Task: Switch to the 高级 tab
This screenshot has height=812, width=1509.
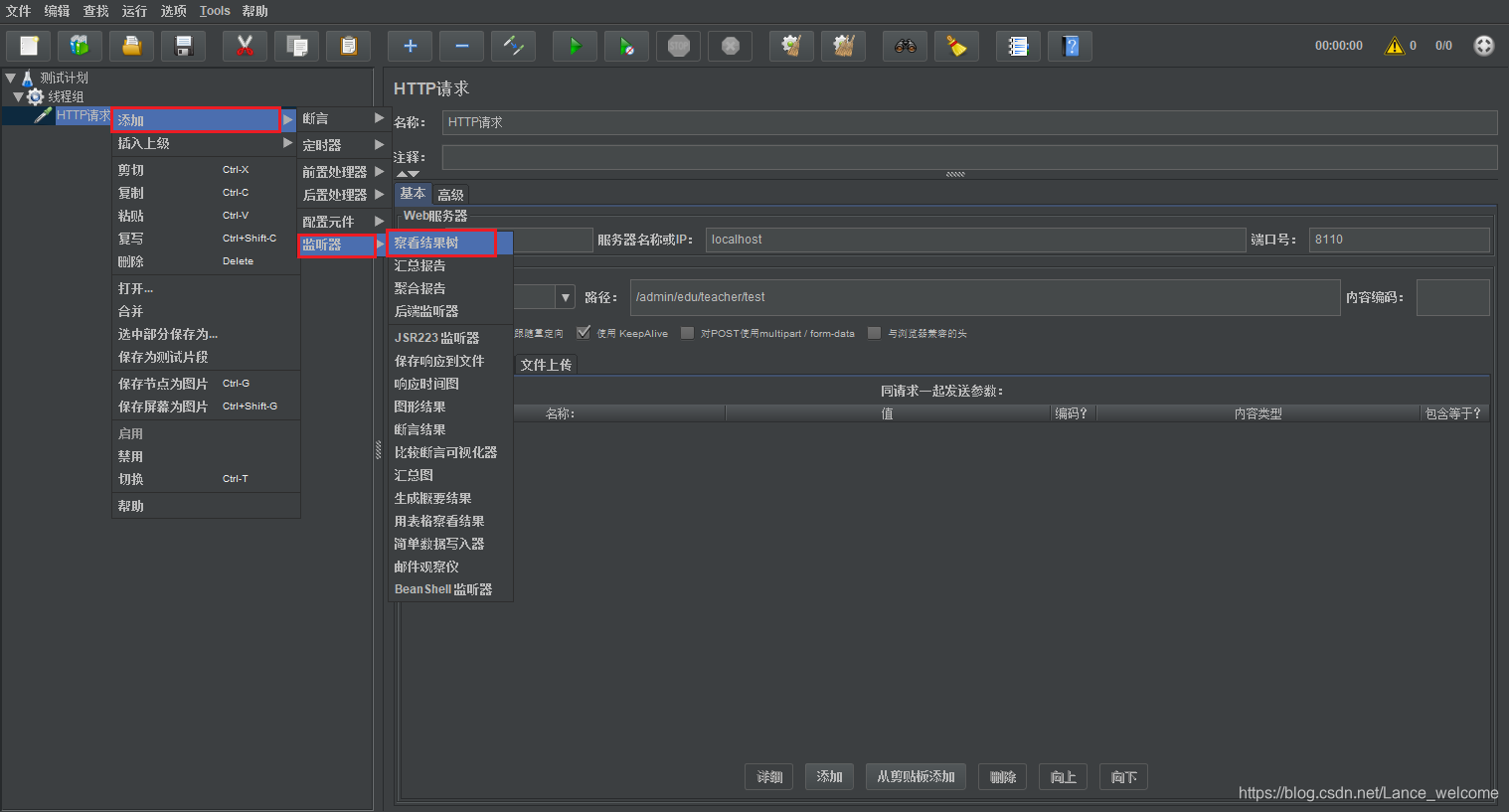Action: click(450, 194)
